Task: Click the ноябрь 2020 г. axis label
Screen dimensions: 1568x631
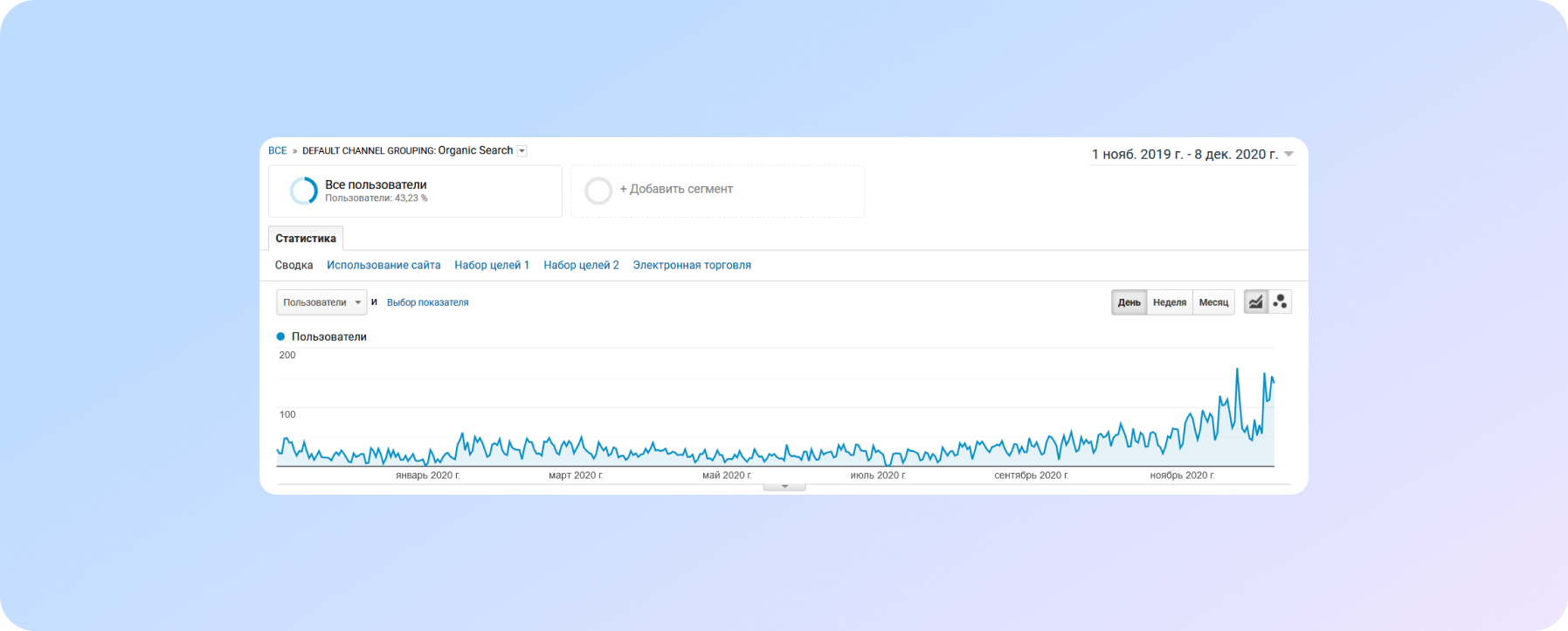Action: click(x=1182, y=475)
